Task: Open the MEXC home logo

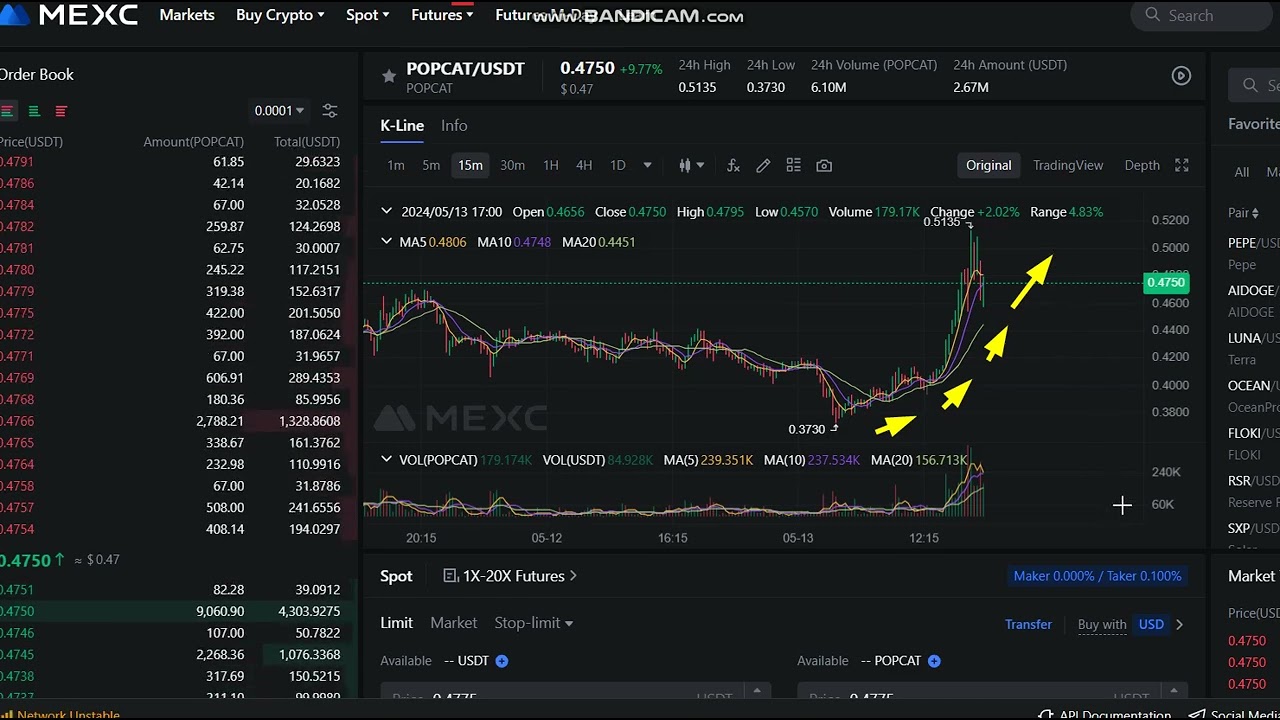Action: tap(69, 15)
